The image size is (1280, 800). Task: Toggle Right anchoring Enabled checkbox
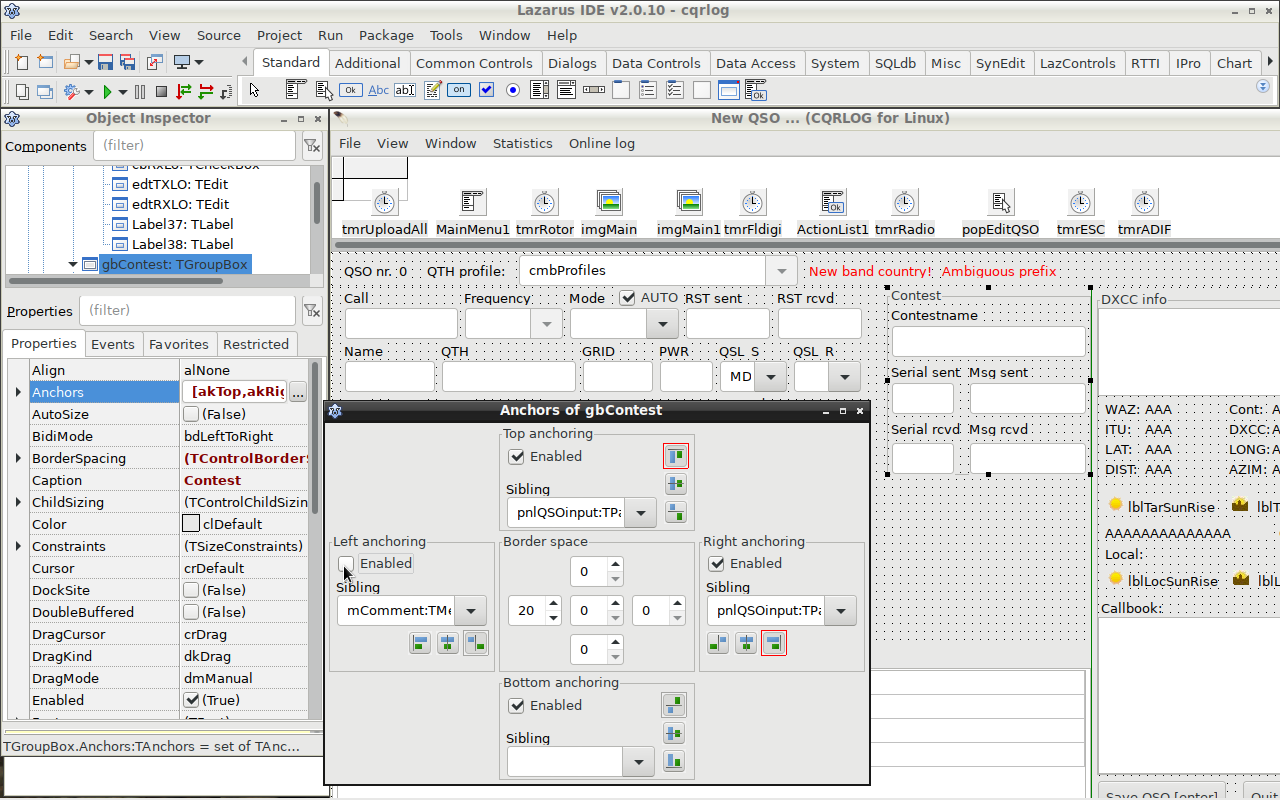pos(717,564)
